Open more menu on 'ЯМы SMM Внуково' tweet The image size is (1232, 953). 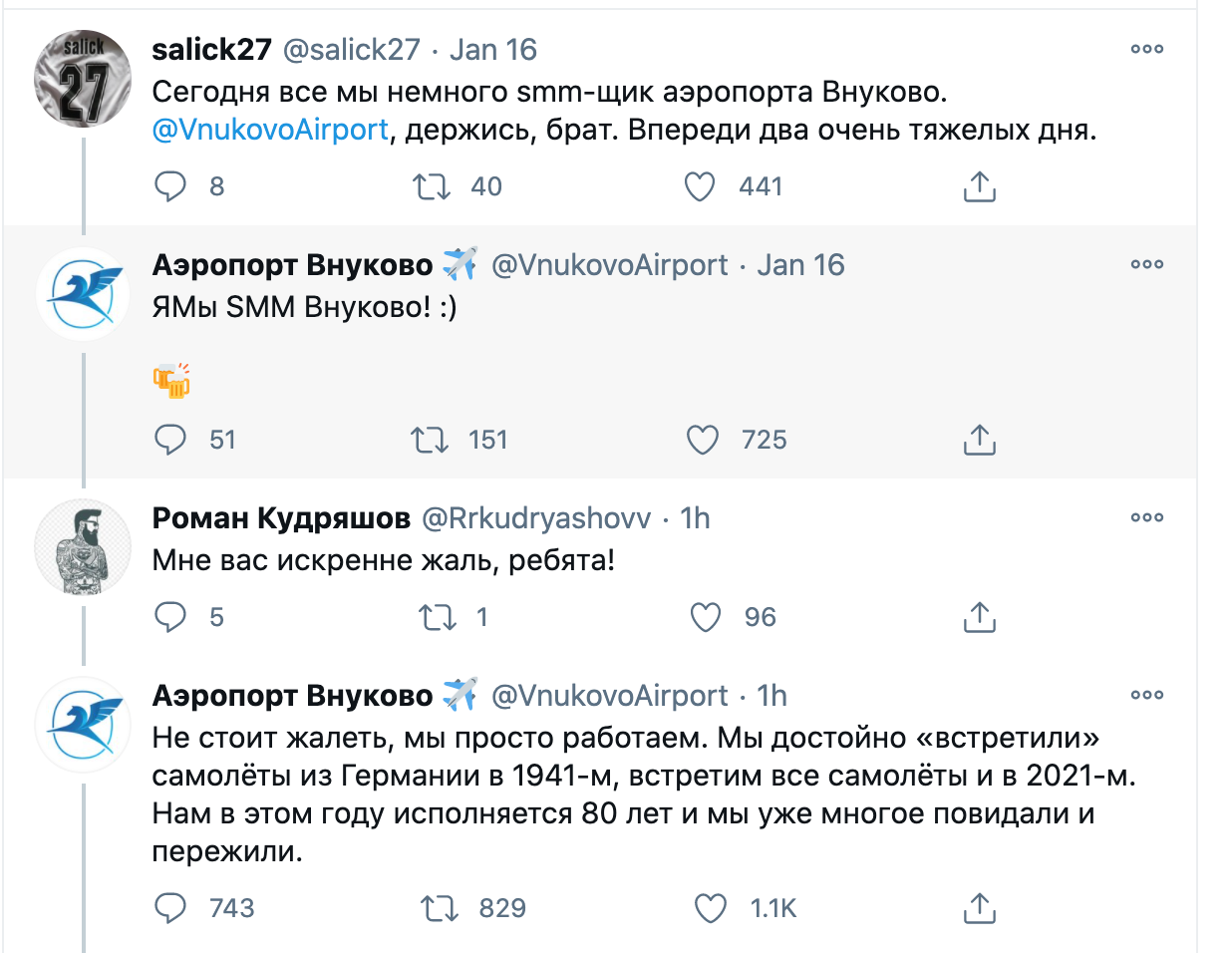click(x=1147, y=264)
